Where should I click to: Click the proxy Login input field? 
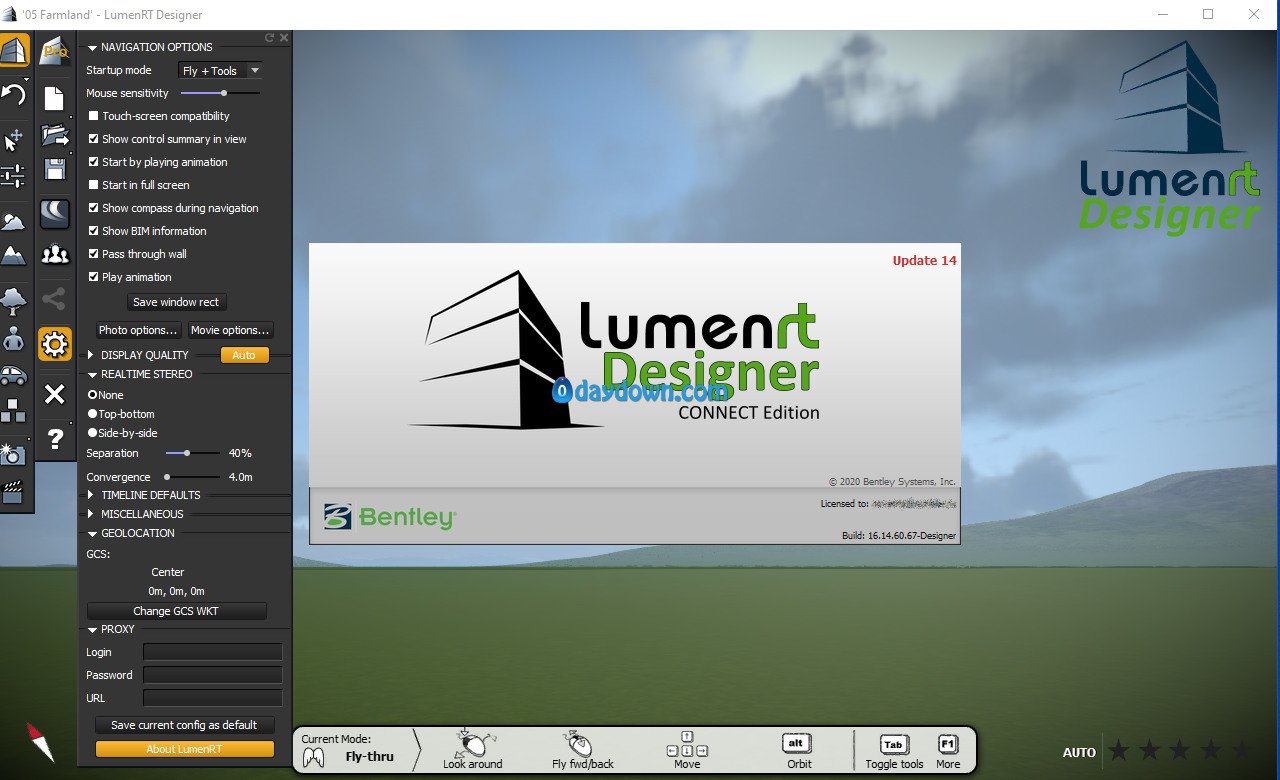[x=213, y=652]
